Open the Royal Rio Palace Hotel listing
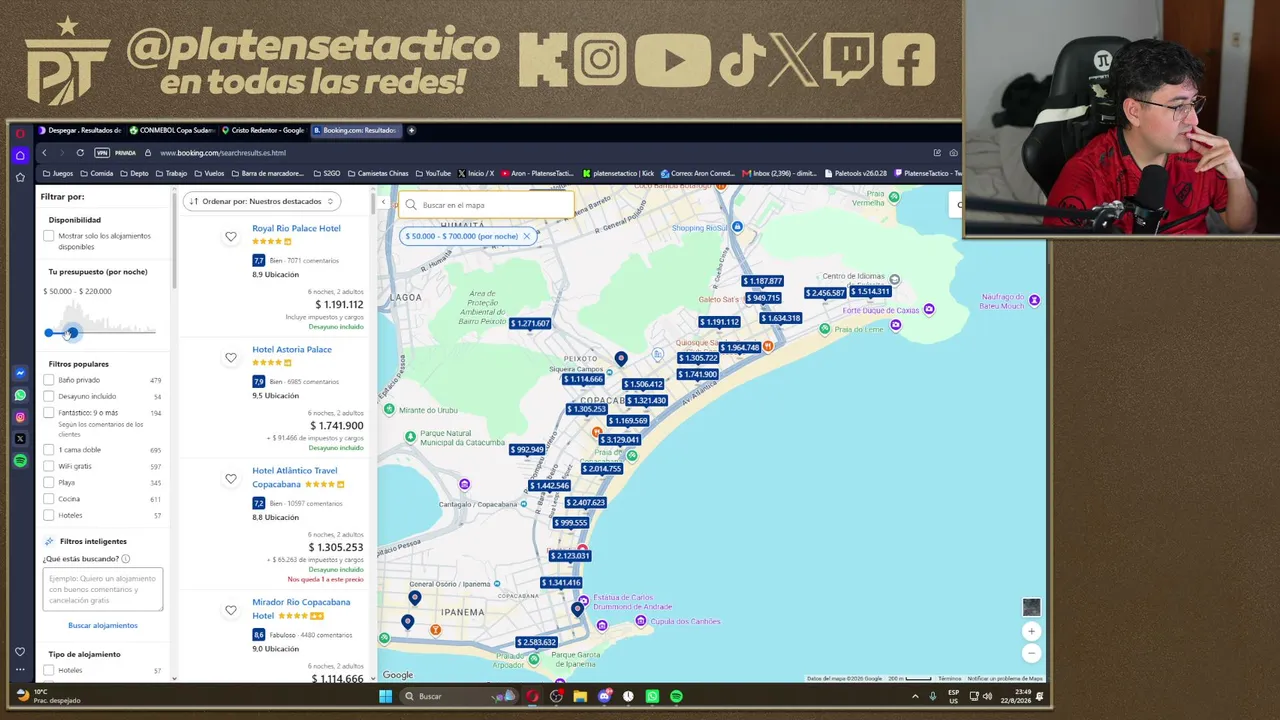The height and width of the screenshot is (720, 1280). (296, 228)
